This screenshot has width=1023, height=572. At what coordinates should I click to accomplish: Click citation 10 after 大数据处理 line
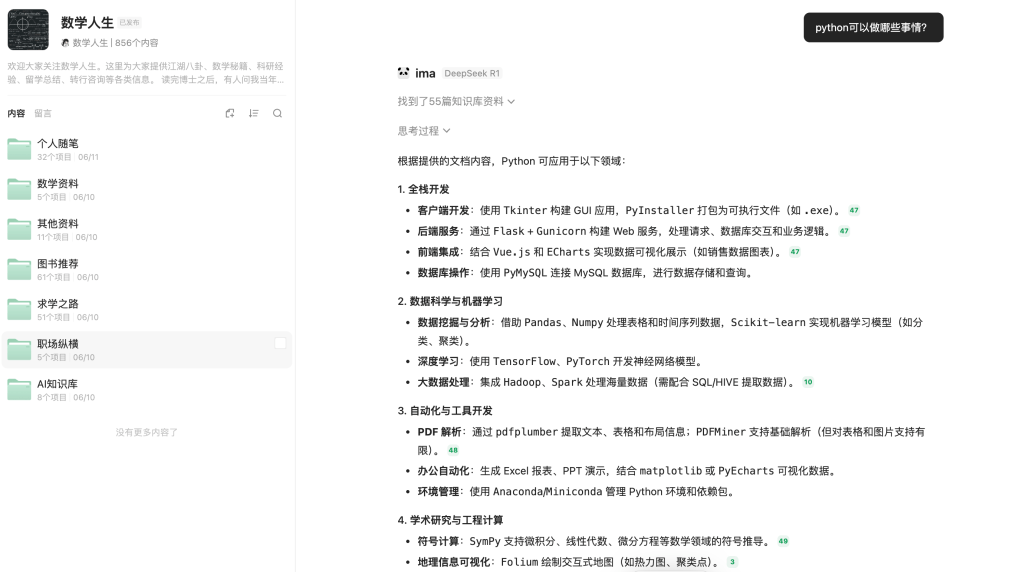(808, 382)
